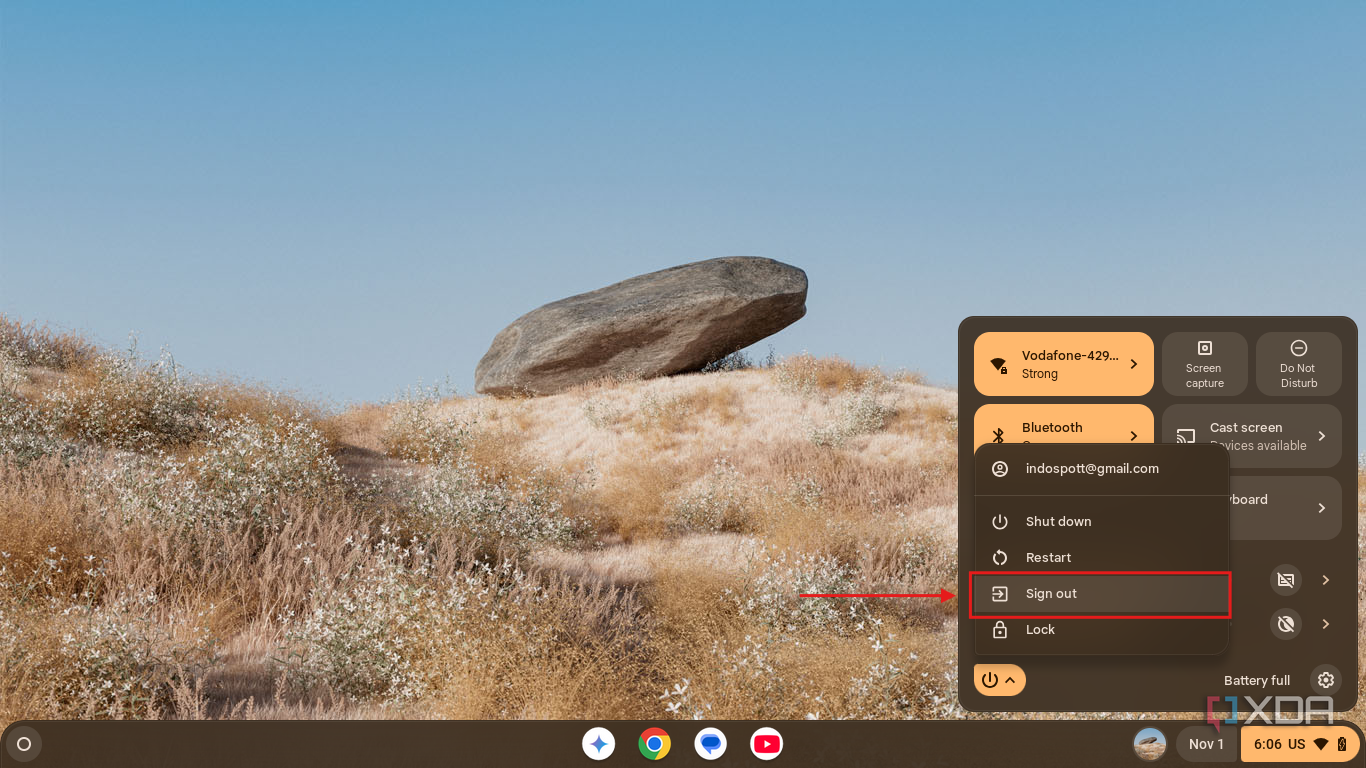Expand Cast screen devices chevron
Image resolution: width=1366 pixels, height=768 pixels.
[1322, 436]
